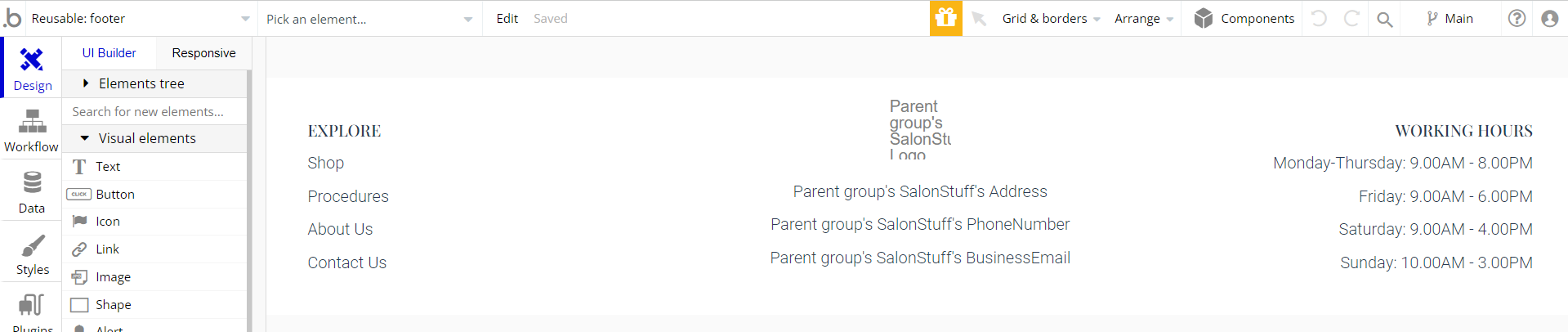Image resolution: width=1568 pixels, height=332 pixels.
Task: Click the Components cube icon
Action: [x=1203, y=18]
